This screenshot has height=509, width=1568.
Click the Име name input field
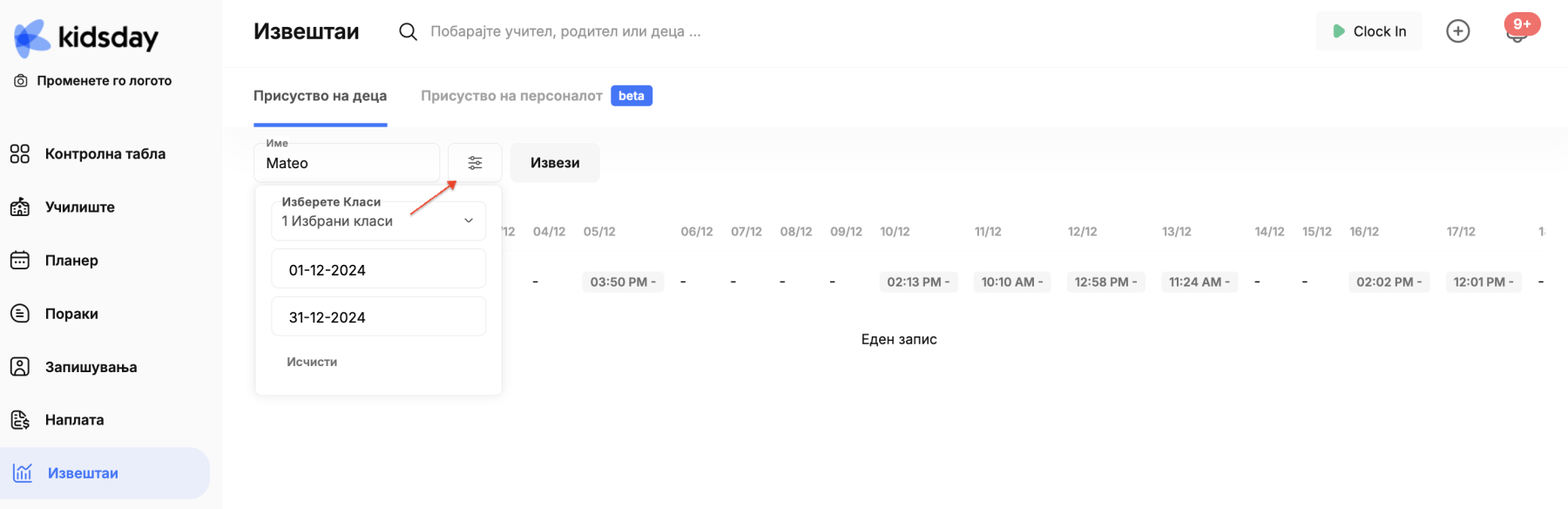tap(347, 163)
